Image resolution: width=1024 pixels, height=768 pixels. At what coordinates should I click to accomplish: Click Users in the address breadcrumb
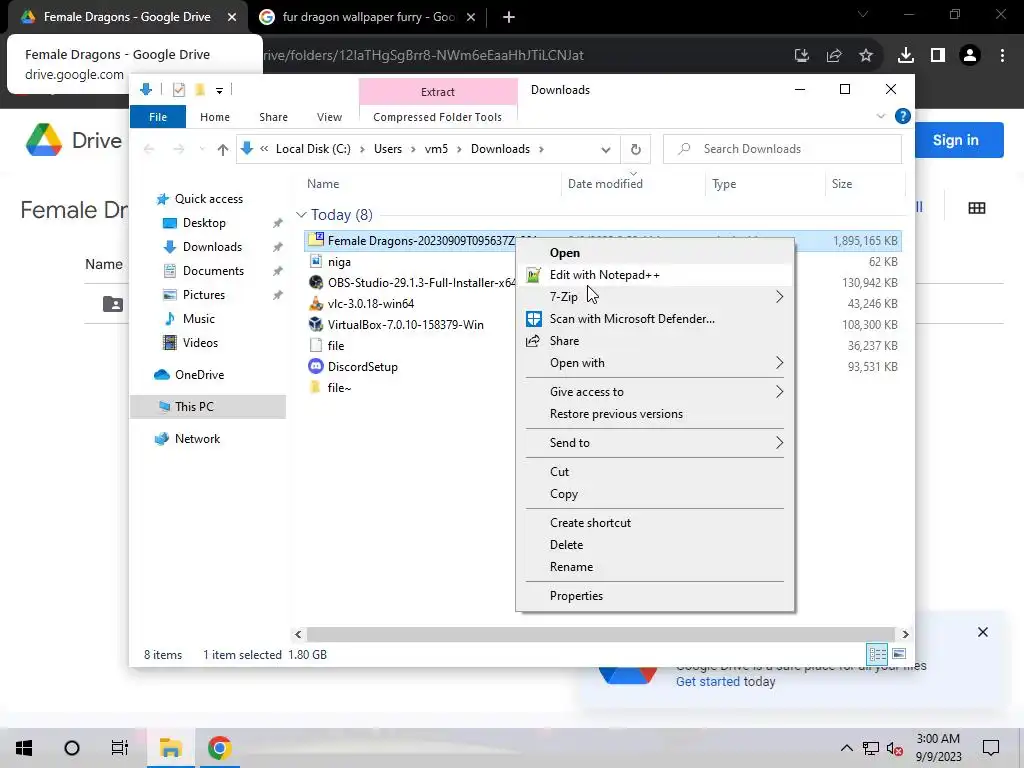(x=388, y=149)
